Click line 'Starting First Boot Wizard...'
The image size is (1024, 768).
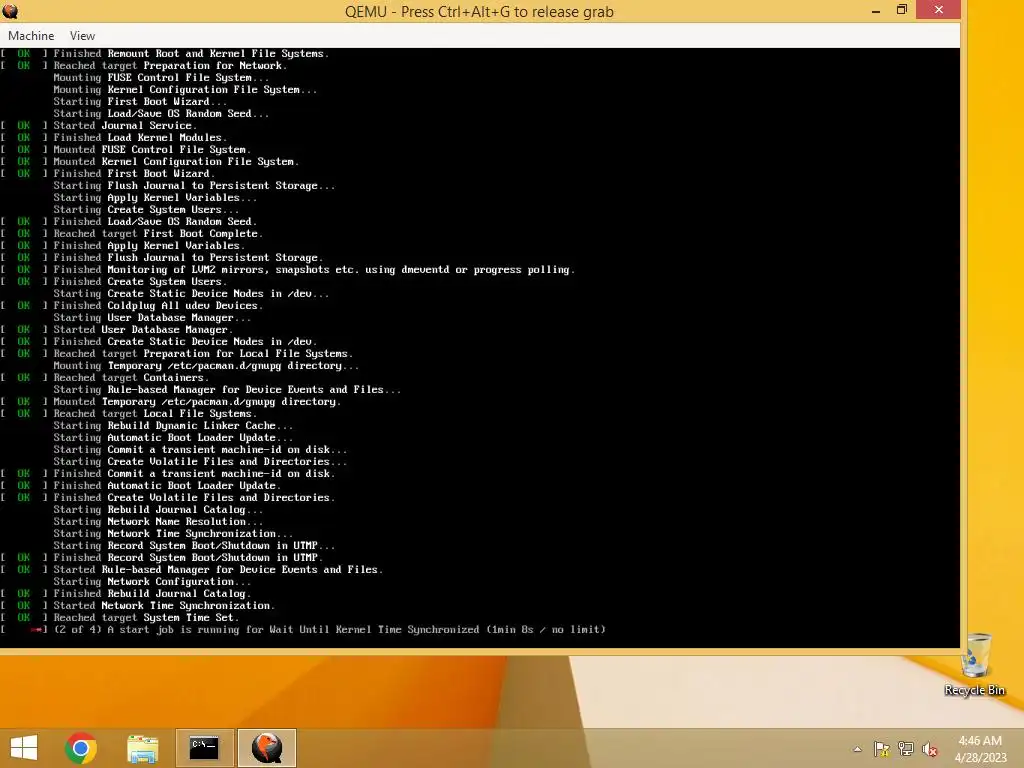pyautogui.click(x=140, y=102)
